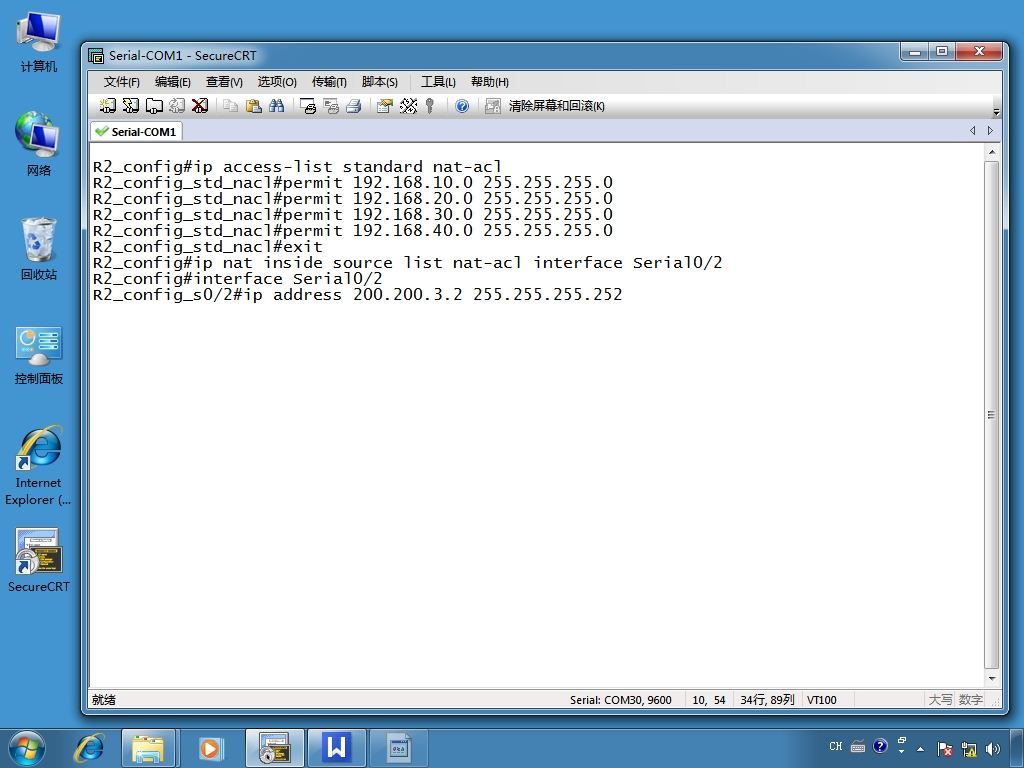Screen dimensions: 1024x768
Task: Click the tab scroll left arrow
Action: click(972, 131)
